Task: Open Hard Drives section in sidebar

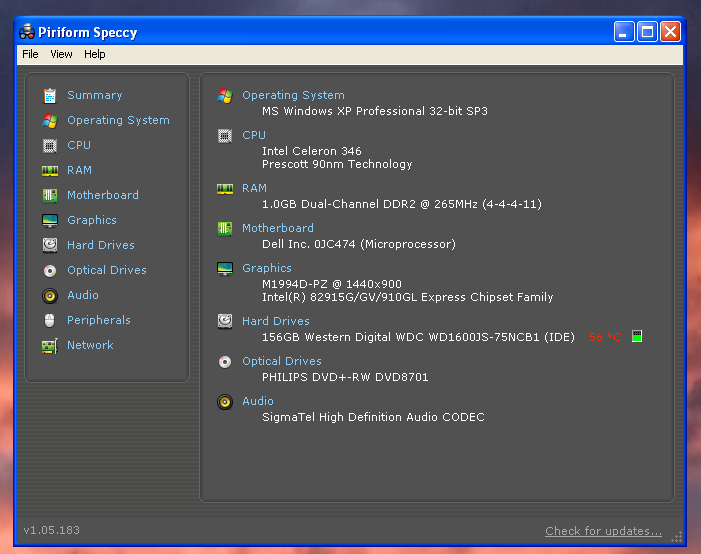Action: coord(101,245)
